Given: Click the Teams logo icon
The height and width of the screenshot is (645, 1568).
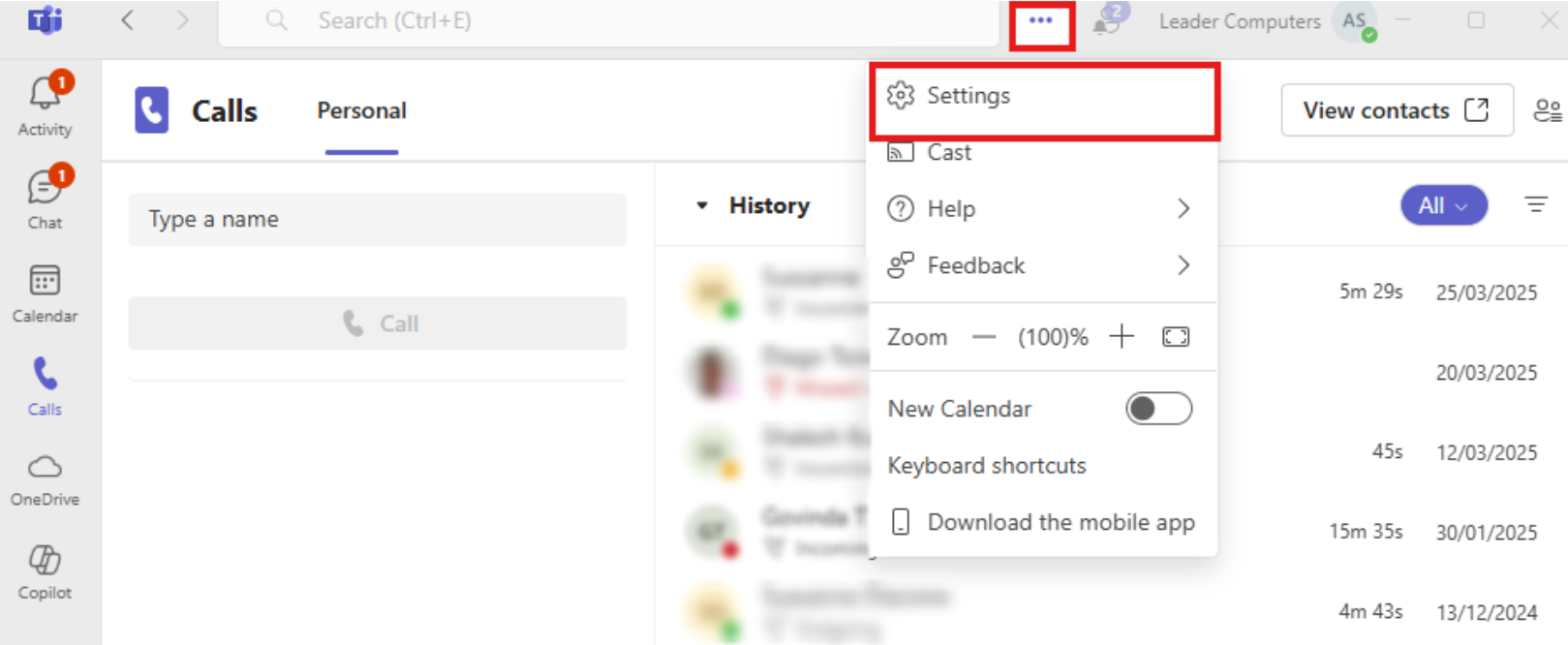Looking at the screenshot, I should click(45, 20).
